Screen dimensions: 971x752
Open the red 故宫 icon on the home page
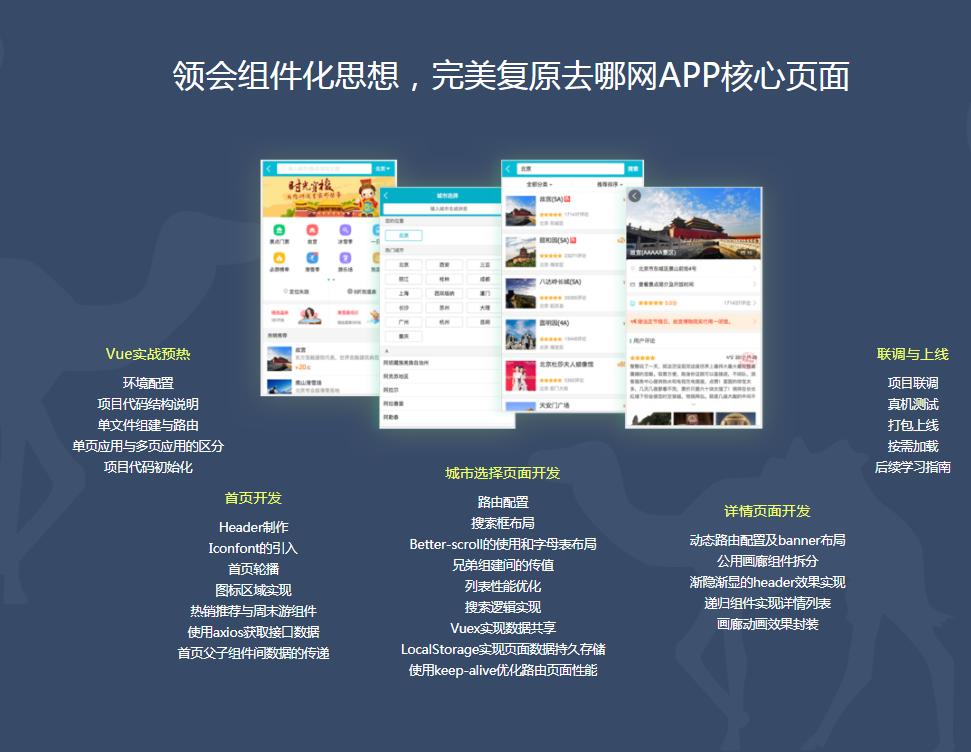[x=312, y=230]
